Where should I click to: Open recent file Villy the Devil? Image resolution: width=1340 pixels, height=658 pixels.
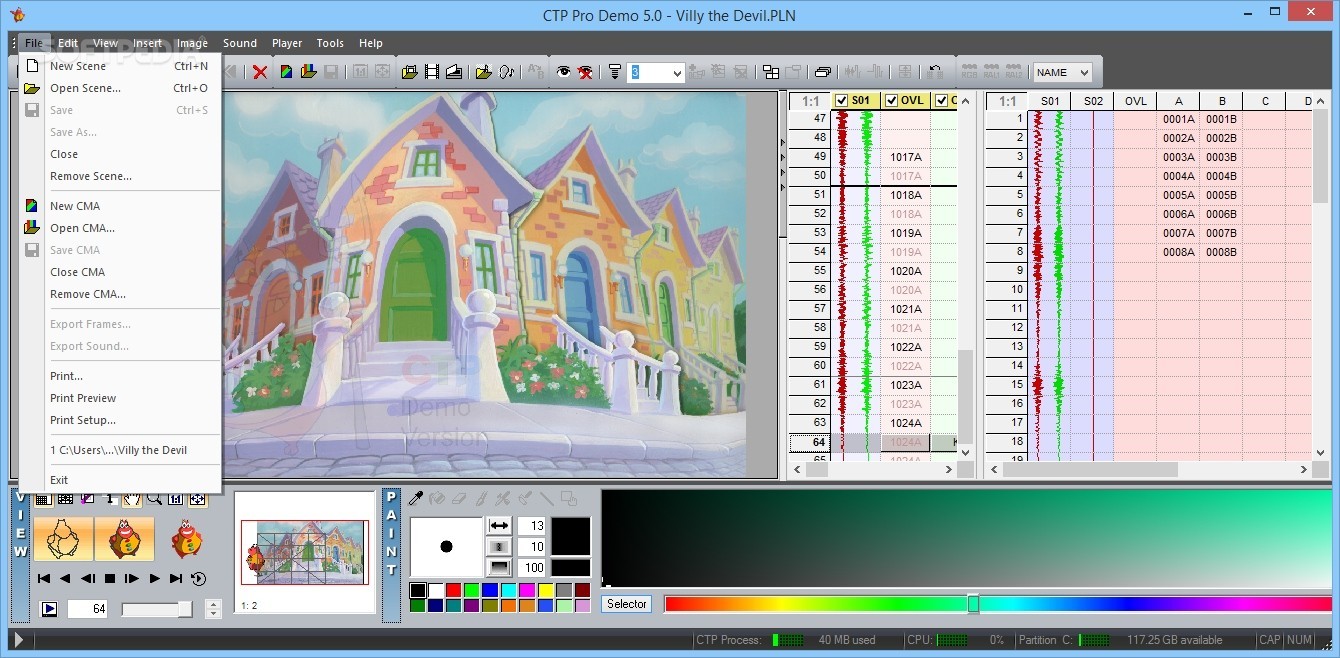(x=120, y=450)
